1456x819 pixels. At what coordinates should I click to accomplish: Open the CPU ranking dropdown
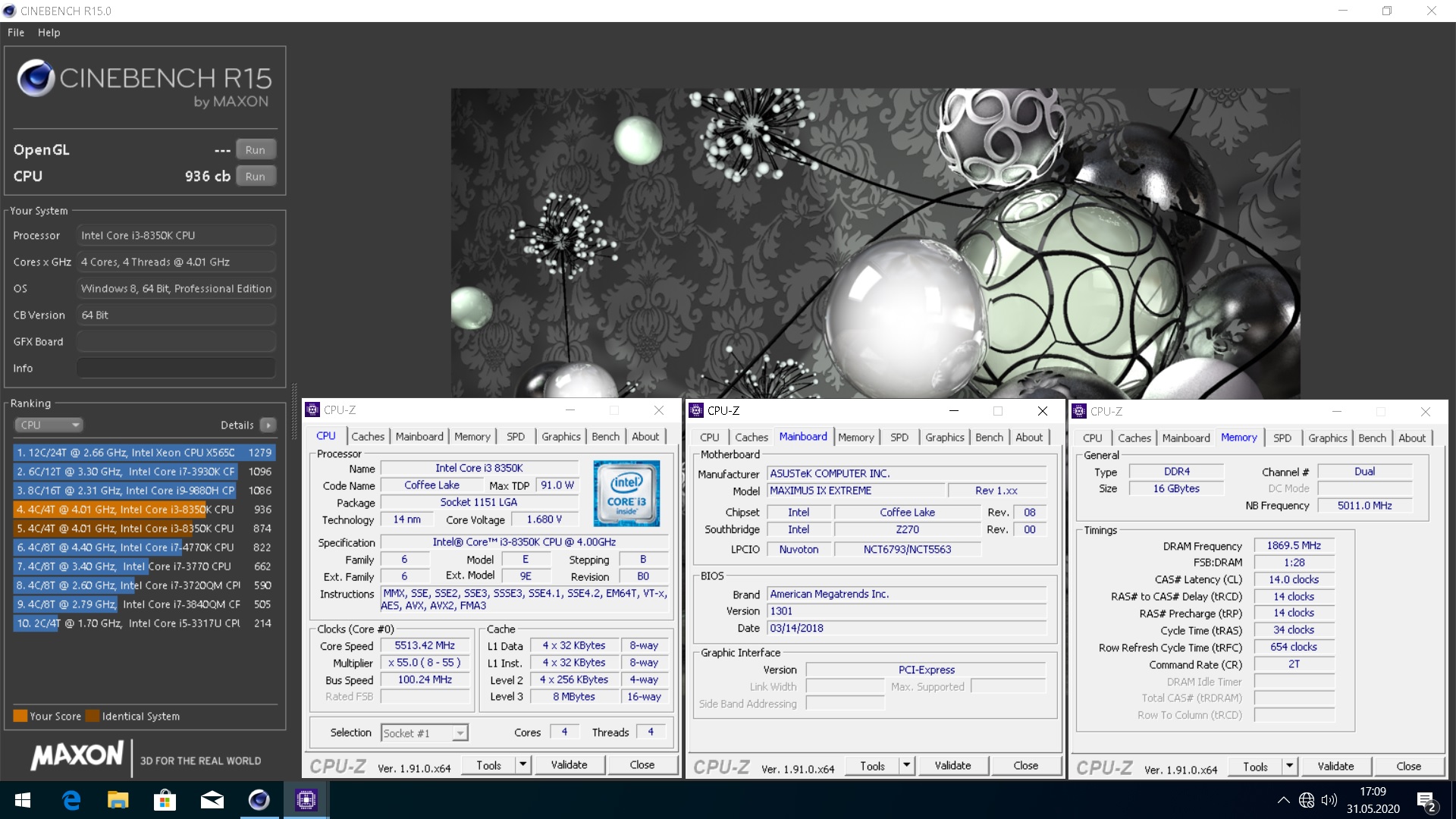tap(48, 425)
